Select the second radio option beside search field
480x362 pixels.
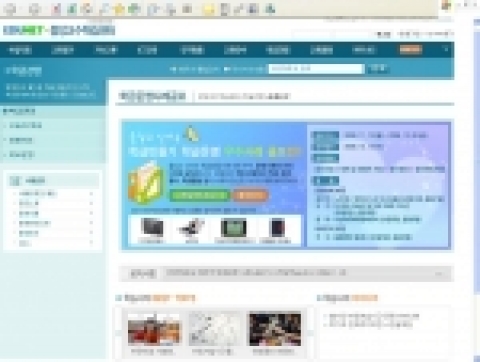(x=227, y=69)
